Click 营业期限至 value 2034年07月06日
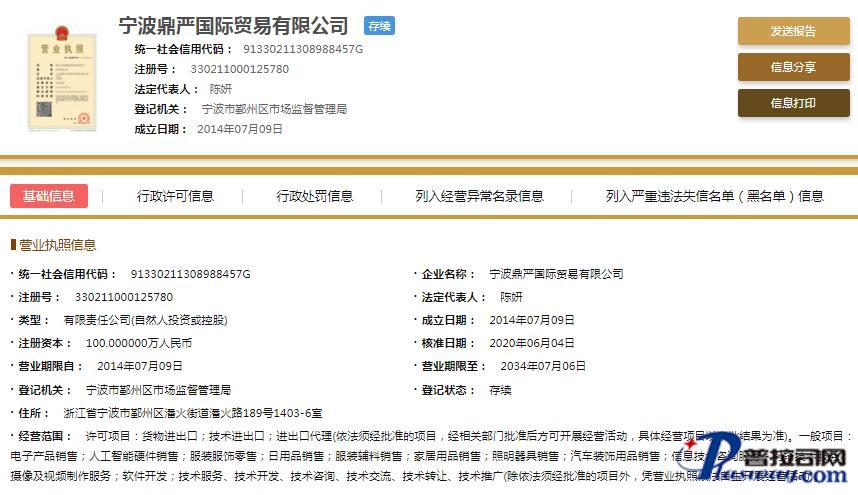858x495 pixels. (543, 366)
